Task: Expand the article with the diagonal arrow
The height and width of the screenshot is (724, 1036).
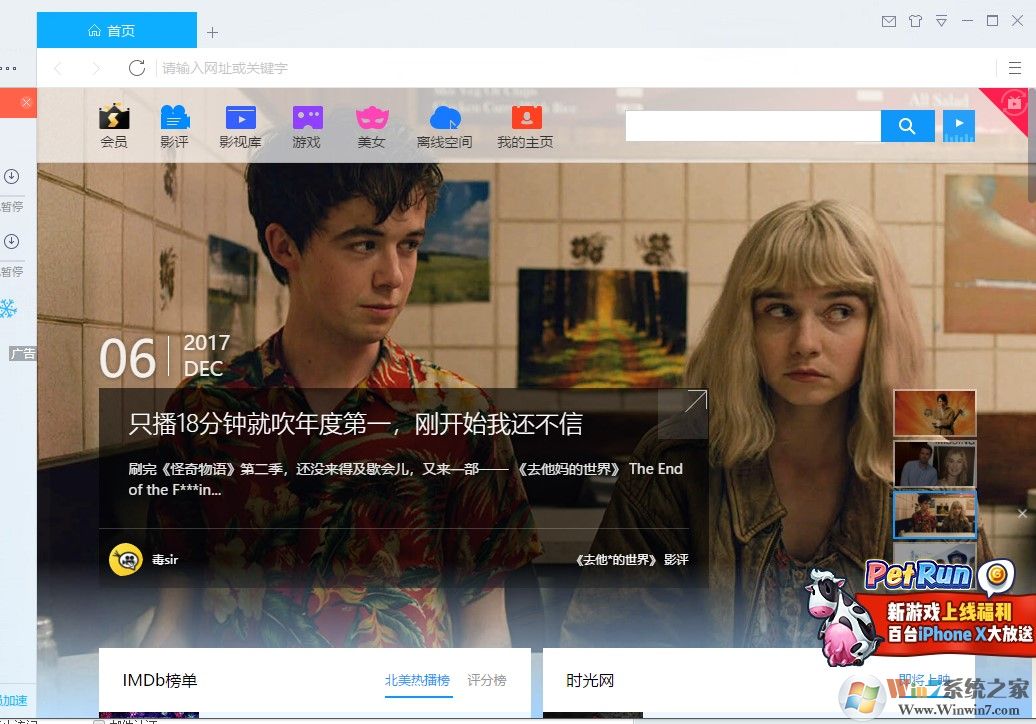Action: (x=695, y=401)
